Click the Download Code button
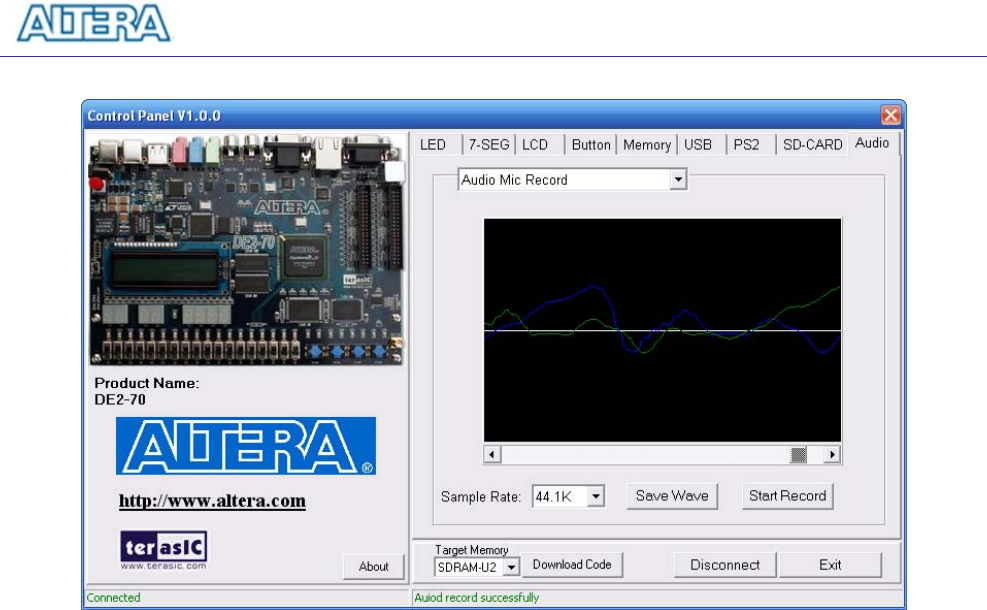The height and width of the screenshot is (610, 987). pyautogui.click(x=572, y=565)
